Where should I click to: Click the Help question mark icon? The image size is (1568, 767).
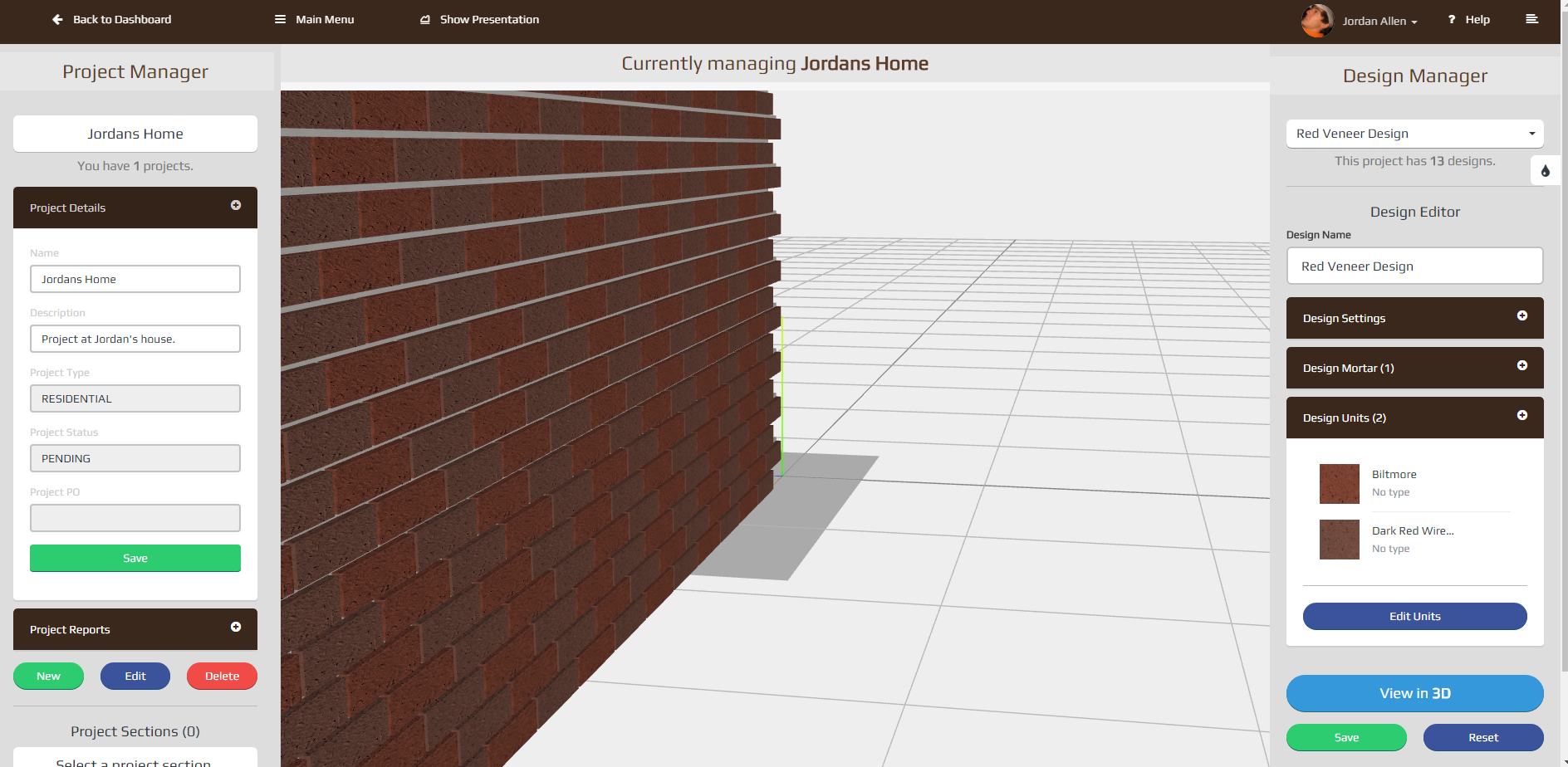pyautogui.click(x=1451, y=19)
